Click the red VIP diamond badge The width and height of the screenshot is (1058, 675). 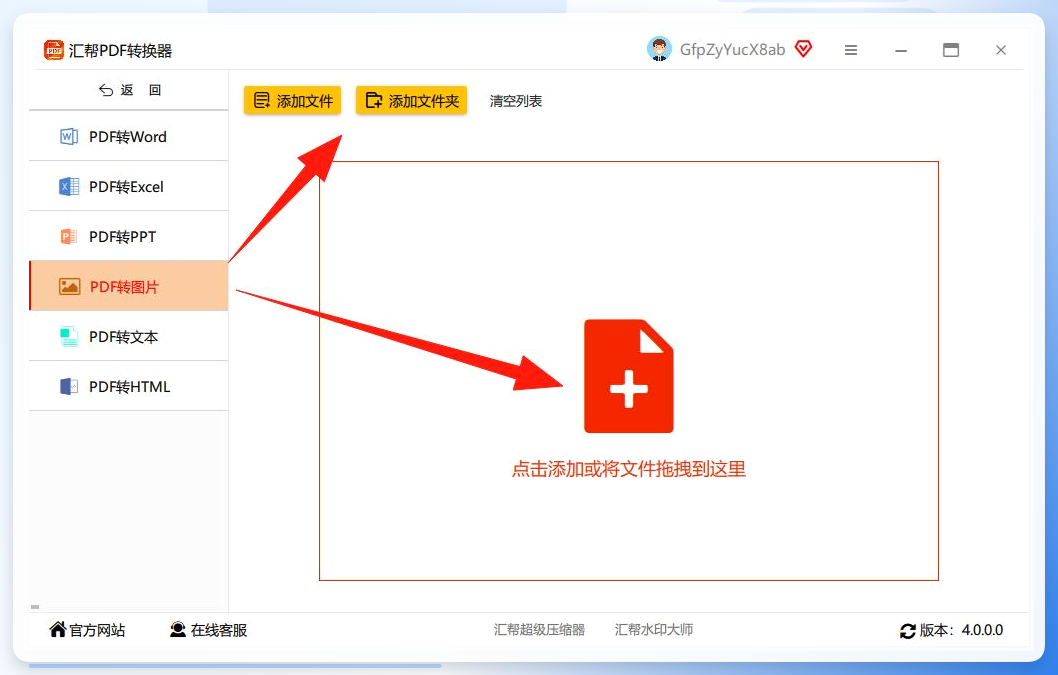(x=803, y=49)
